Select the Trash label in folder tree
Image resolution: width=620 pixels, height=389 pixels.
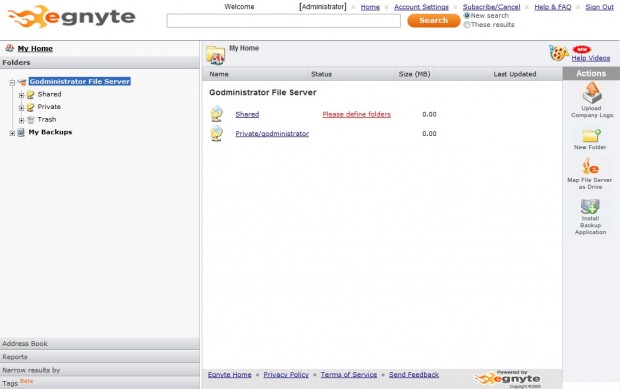click(47, 119)
